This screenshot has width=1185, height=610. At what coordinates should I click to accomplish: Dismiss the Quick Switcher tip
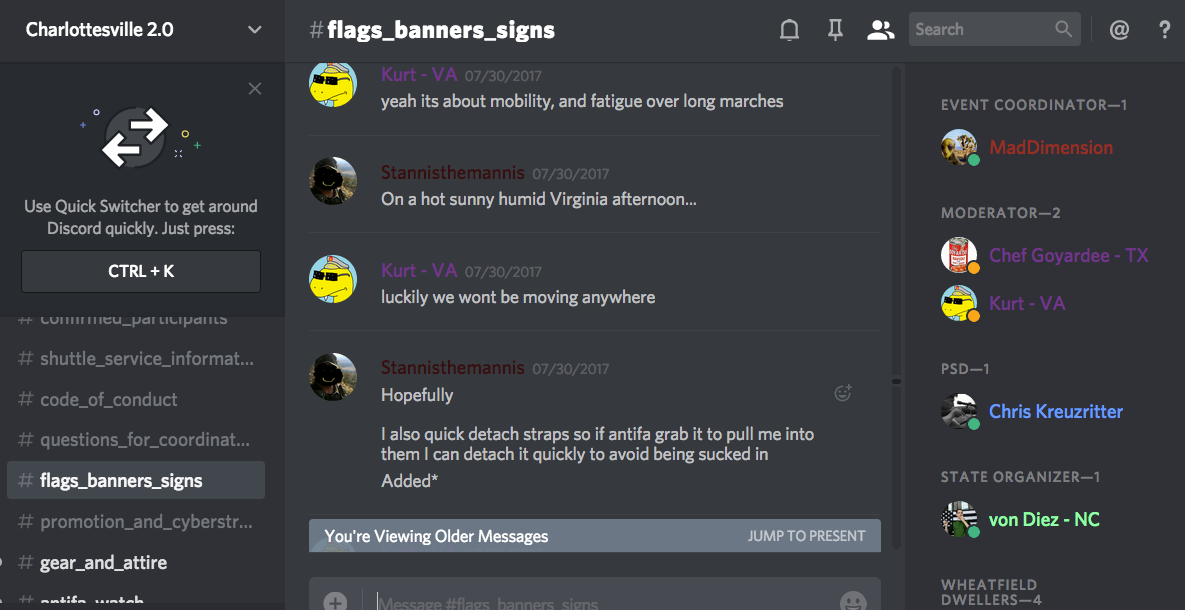255,88
